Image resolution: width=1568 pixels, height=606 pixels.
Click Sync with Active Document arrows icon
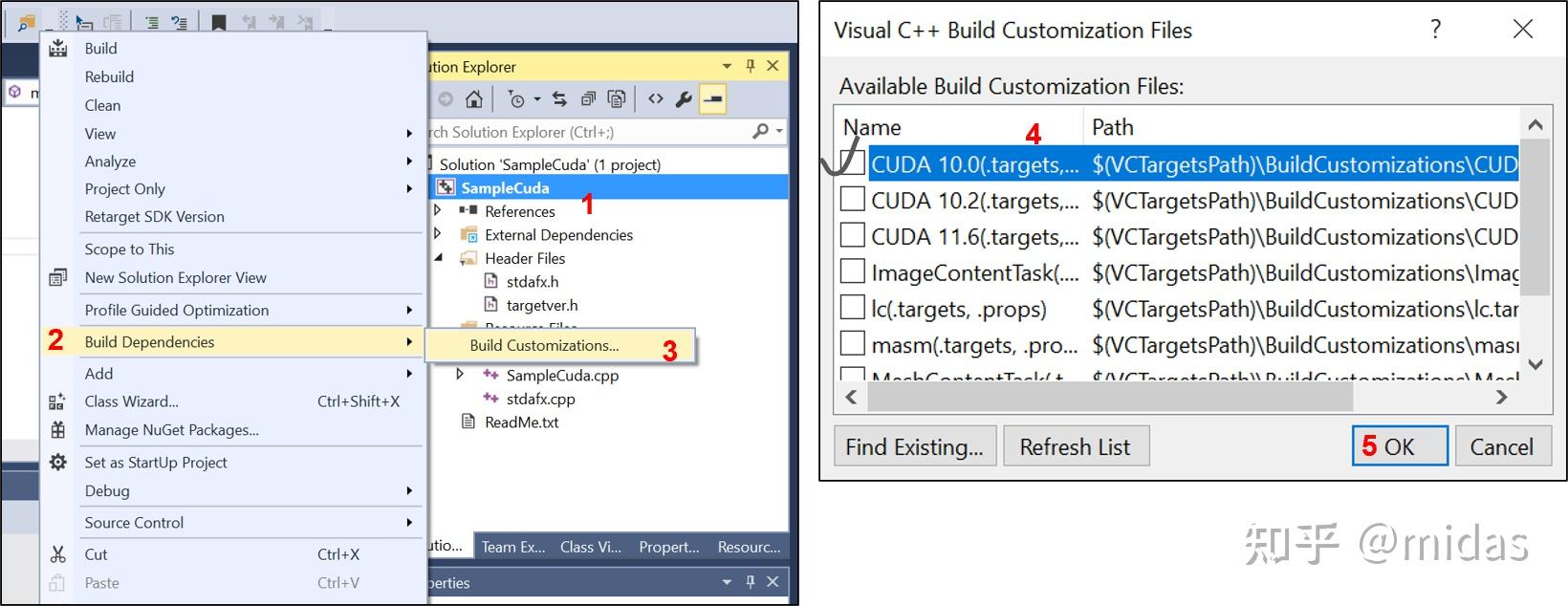tap(560, 99)
